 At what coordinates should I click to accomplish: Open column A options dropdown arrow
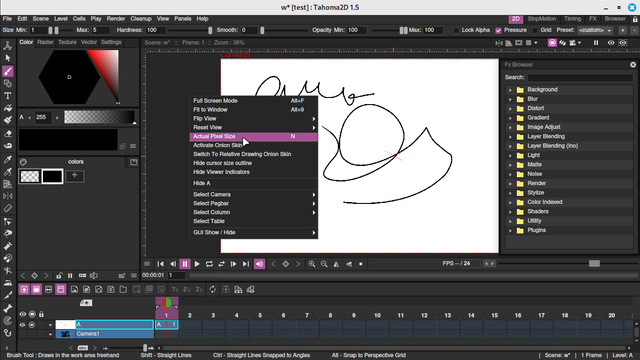[x=50, y=325]
